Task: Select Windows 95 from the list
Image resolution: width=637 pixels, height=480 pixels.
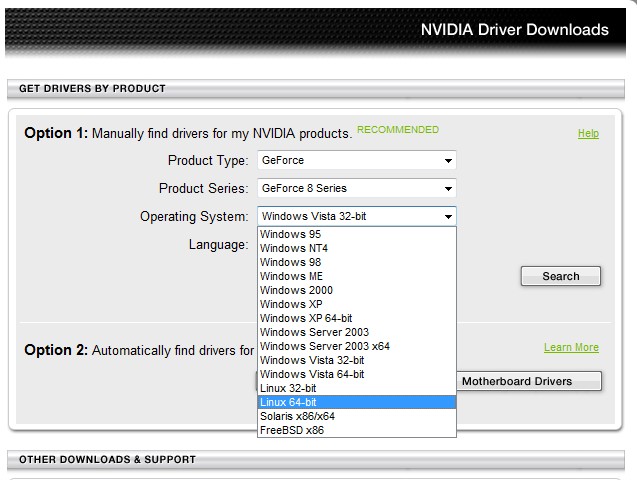Action: [357, 234]
